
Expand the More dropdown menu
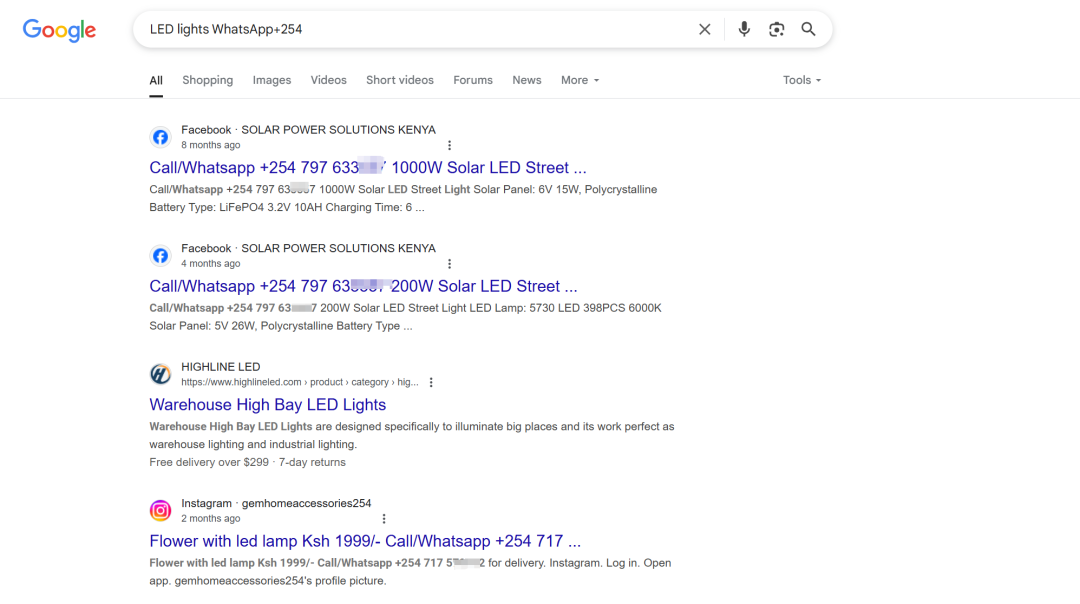tap(580, 81)
